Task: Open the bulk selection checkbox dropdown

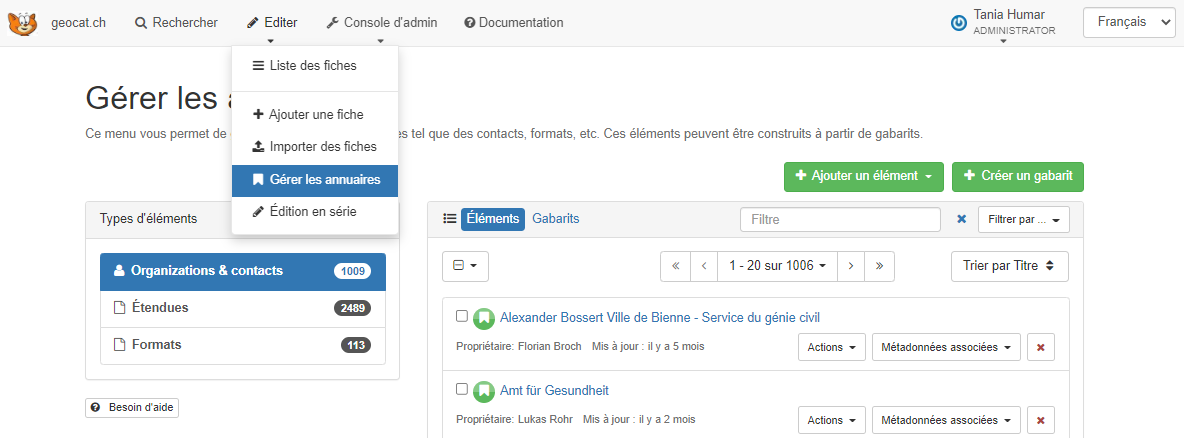Action: pos(465,266)
